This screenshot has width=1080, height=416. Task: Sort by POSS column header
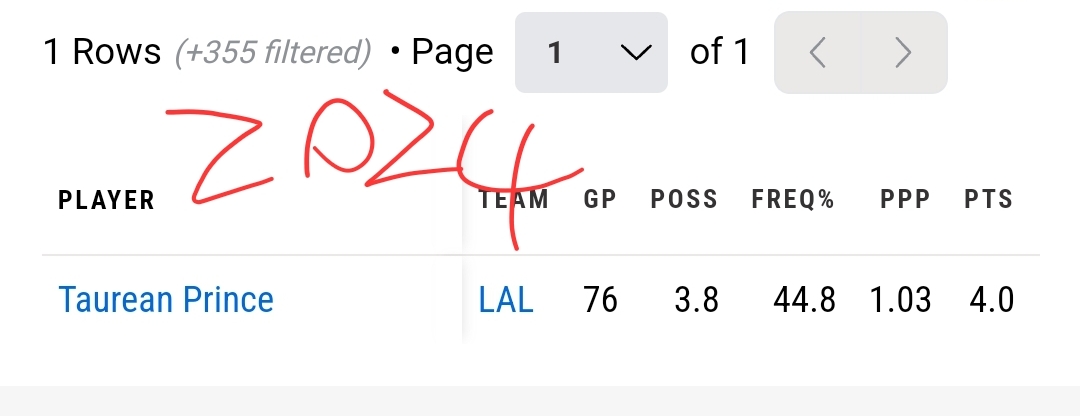coord(685,200)
